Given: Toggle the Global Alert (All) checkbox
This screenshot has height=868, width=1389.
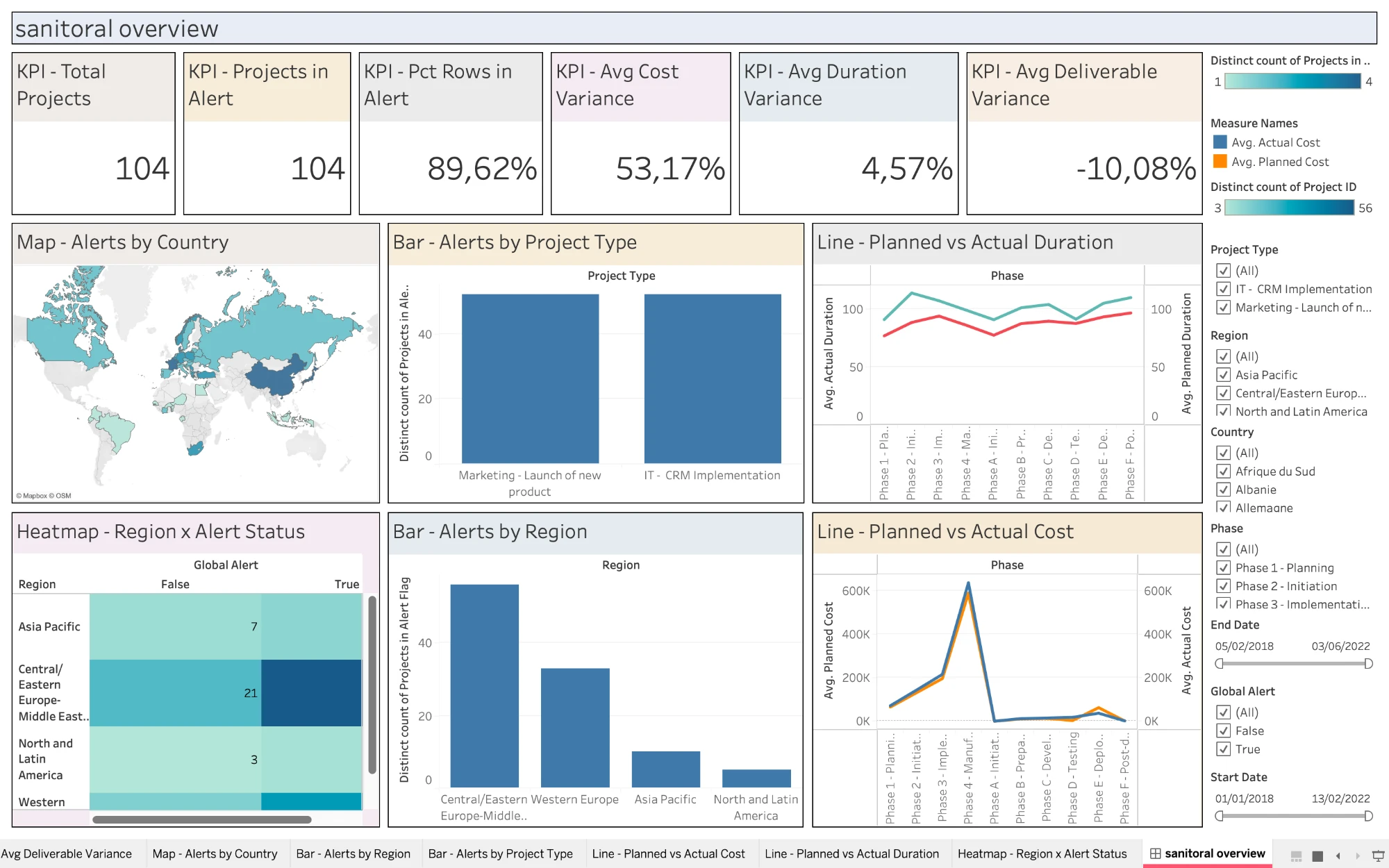Looking at the screenshot, I should pos(1224,712).
